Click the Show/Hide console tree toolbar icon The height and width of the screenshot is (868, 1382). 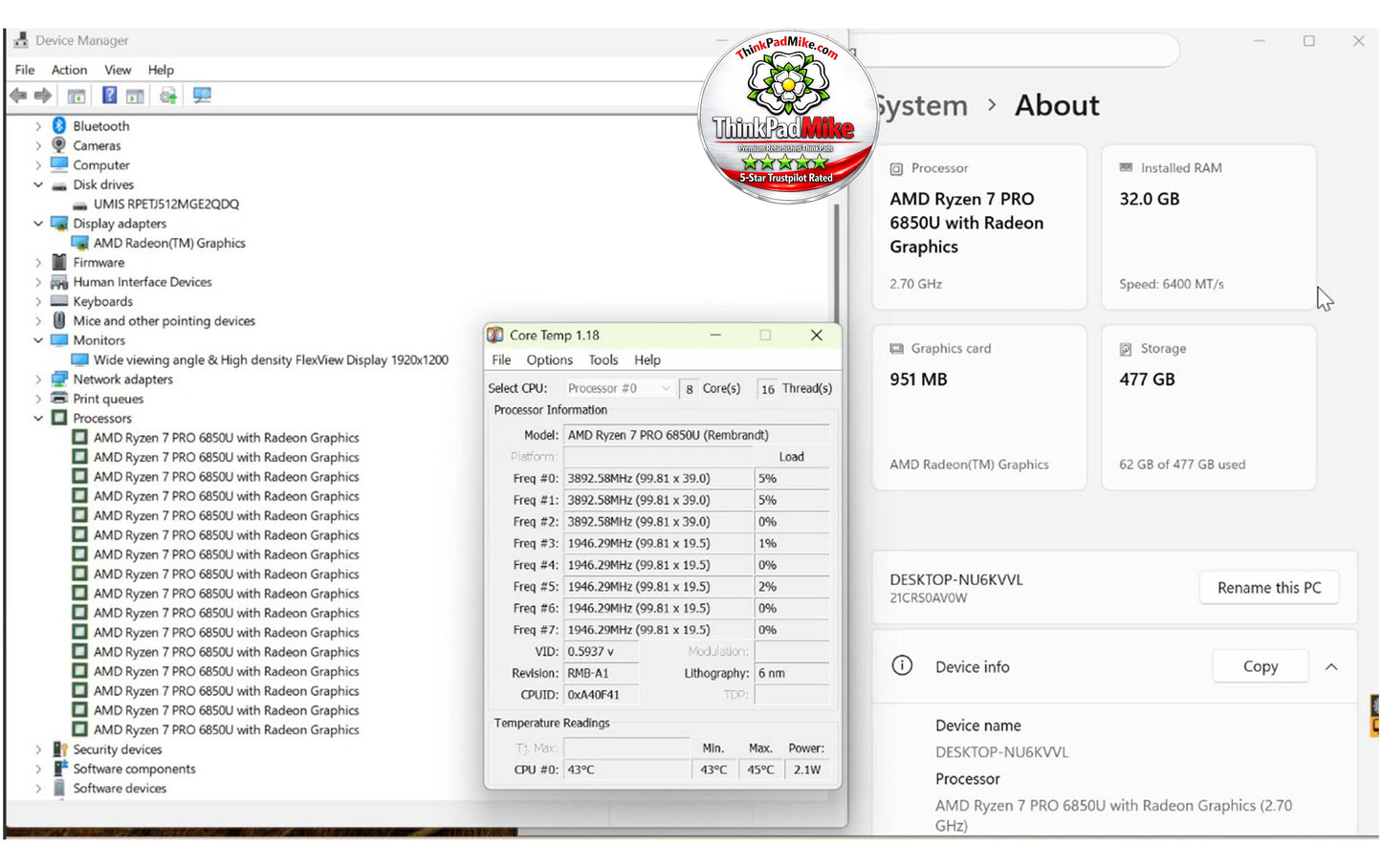[x=77, y=96]
